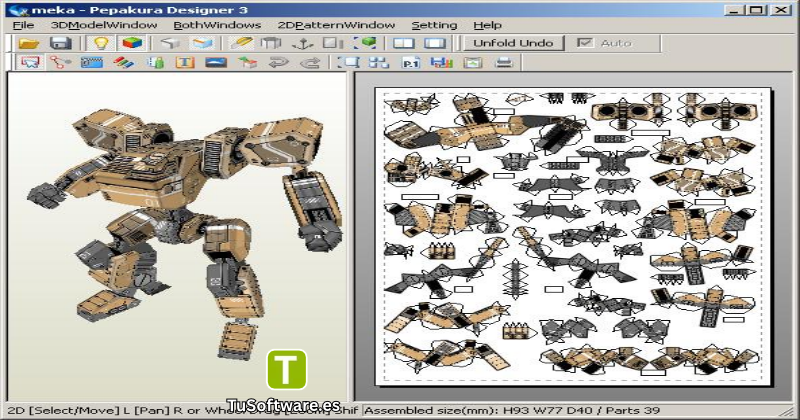The width and height of the screenshot is (800, 420).
Task: Toggle the colored cube texture icon
Action: coord(132,43)
